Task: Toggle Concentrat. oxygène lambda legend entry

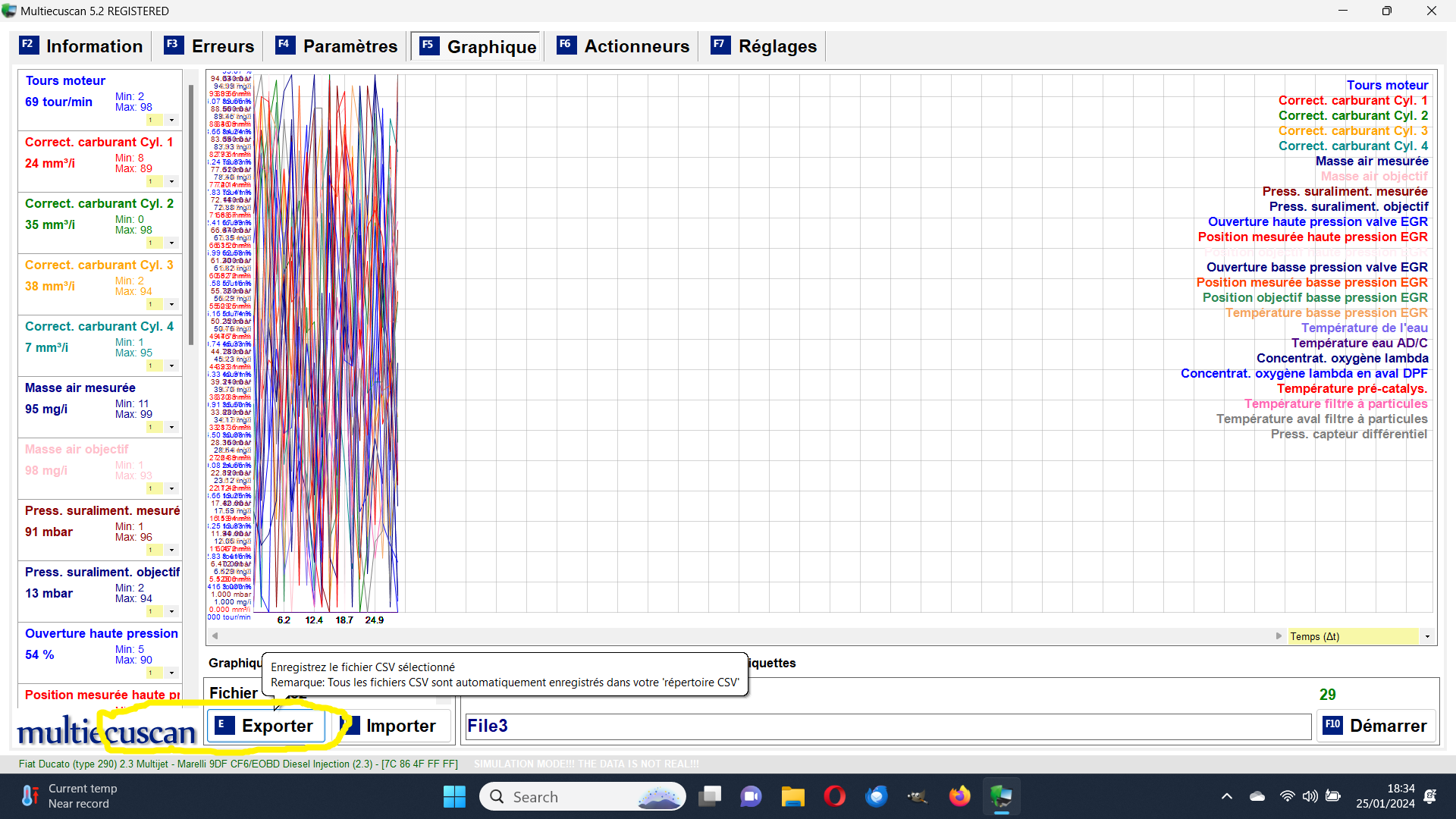Action: coord(1342,358)
